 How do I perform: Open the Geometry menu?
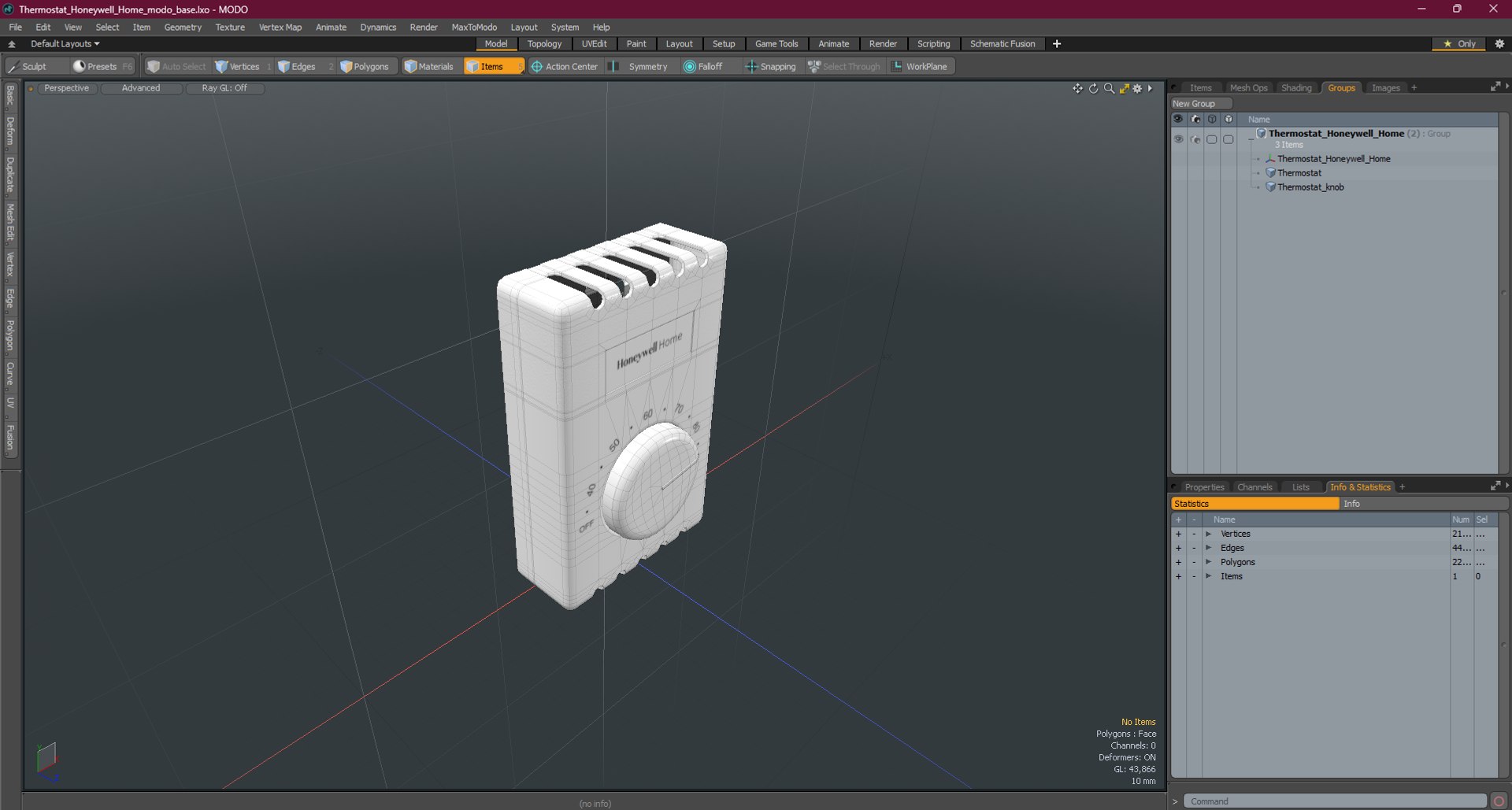183,27
